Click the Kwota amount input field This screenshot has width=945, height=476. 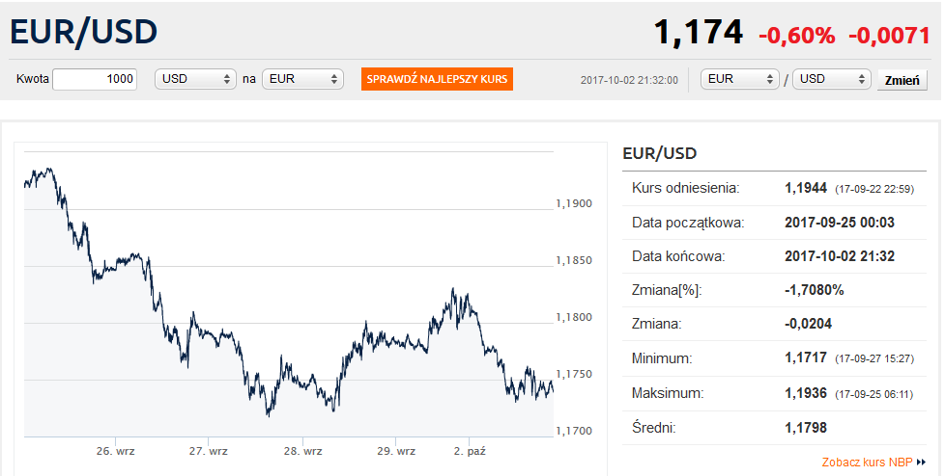tap(94, 79)
